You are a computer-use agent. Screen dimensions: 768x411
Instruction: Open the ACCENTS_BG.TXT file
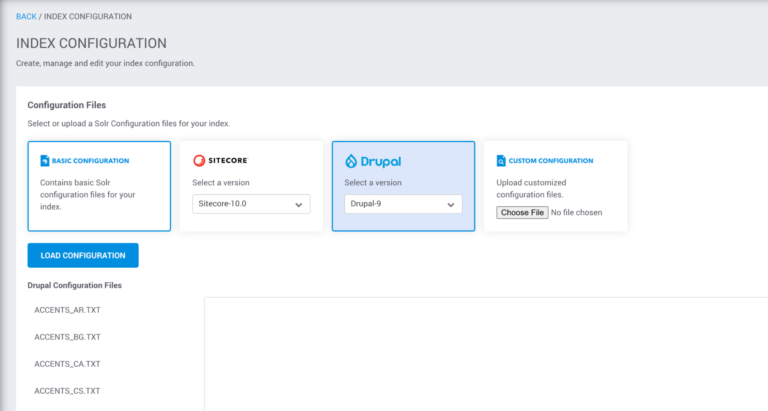tap(67, 337)
